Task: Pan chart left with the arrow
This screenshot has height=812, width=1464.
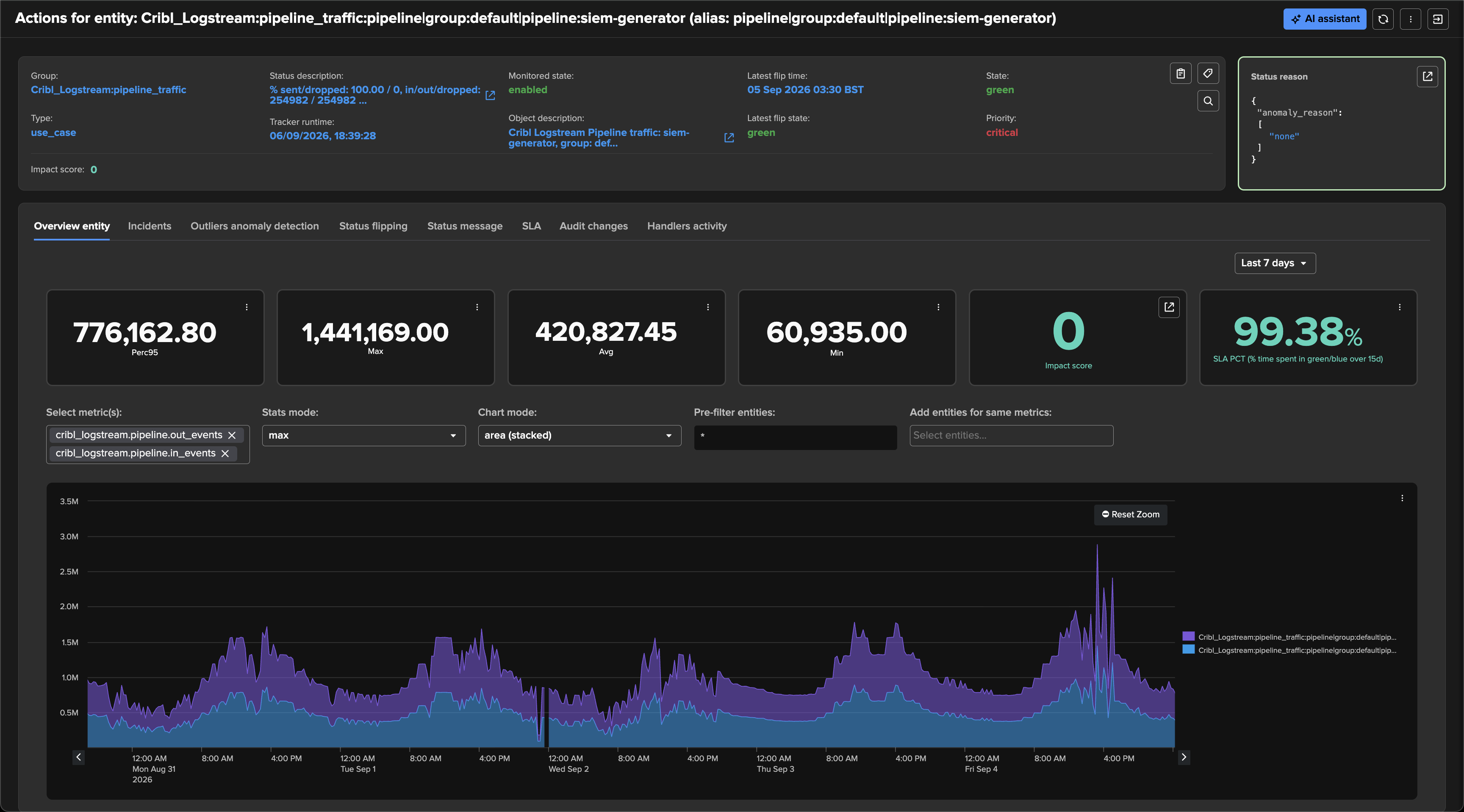Action: [78, 757]
